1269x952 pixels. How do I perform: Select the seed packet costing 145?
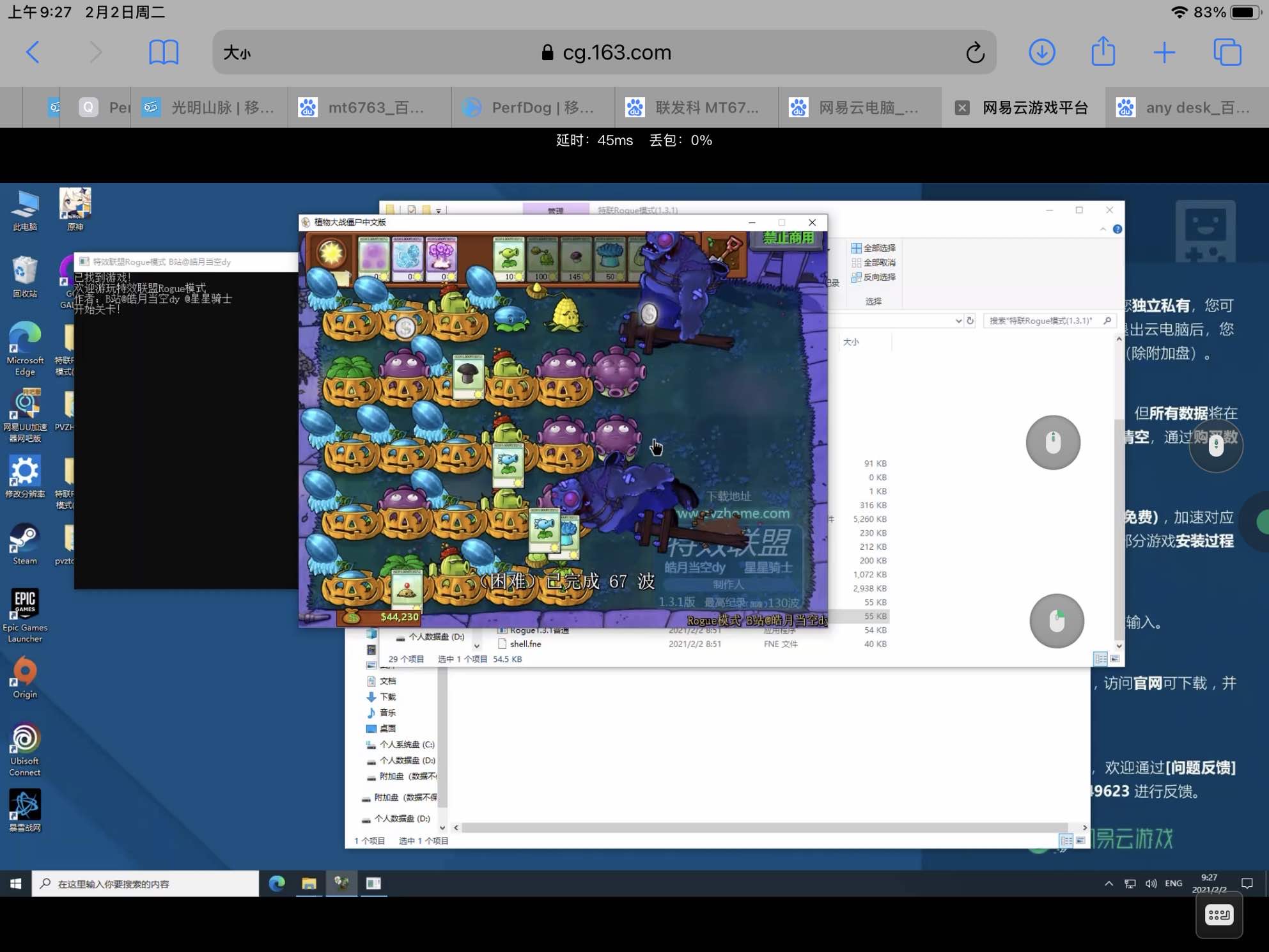(x=576, y=259)
